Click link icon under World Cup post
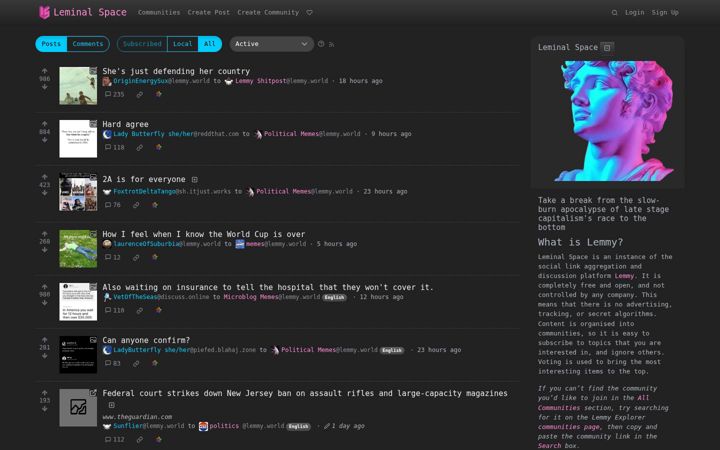The height and width of the screenshot is (450, 720). [136, 258]
